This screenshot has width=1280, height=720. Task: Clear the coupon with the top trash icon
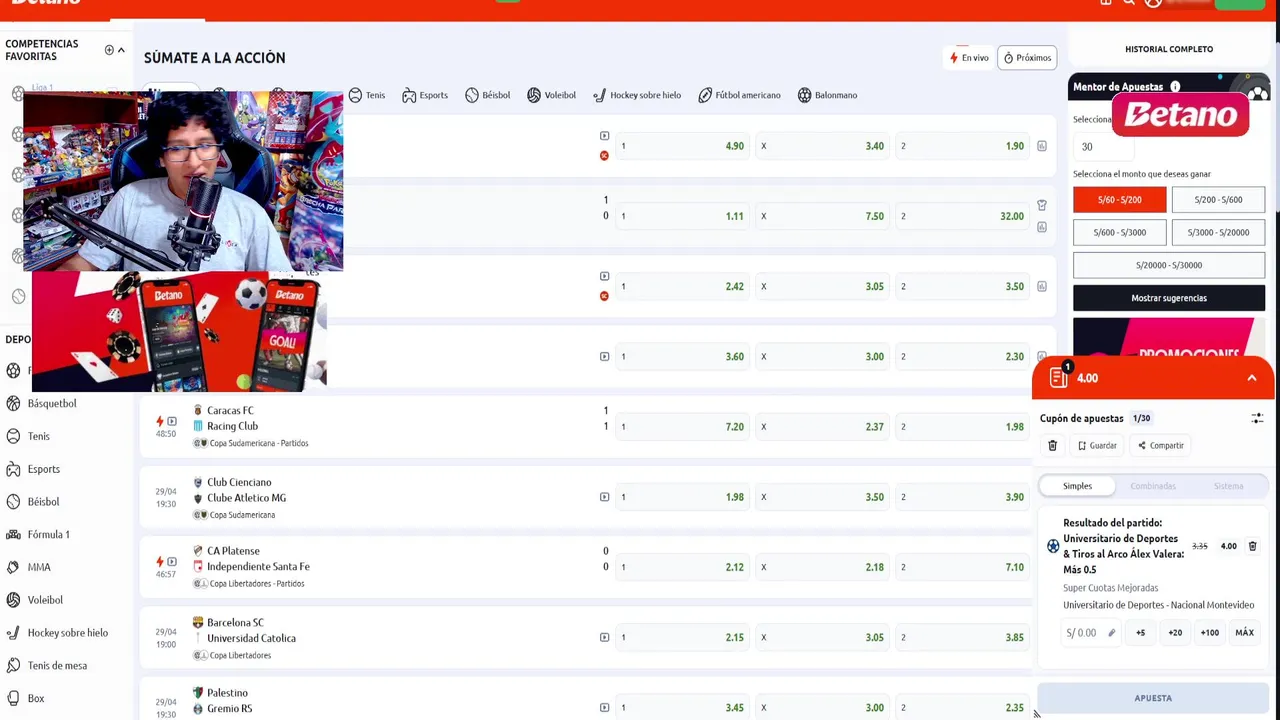point(1052,445)
